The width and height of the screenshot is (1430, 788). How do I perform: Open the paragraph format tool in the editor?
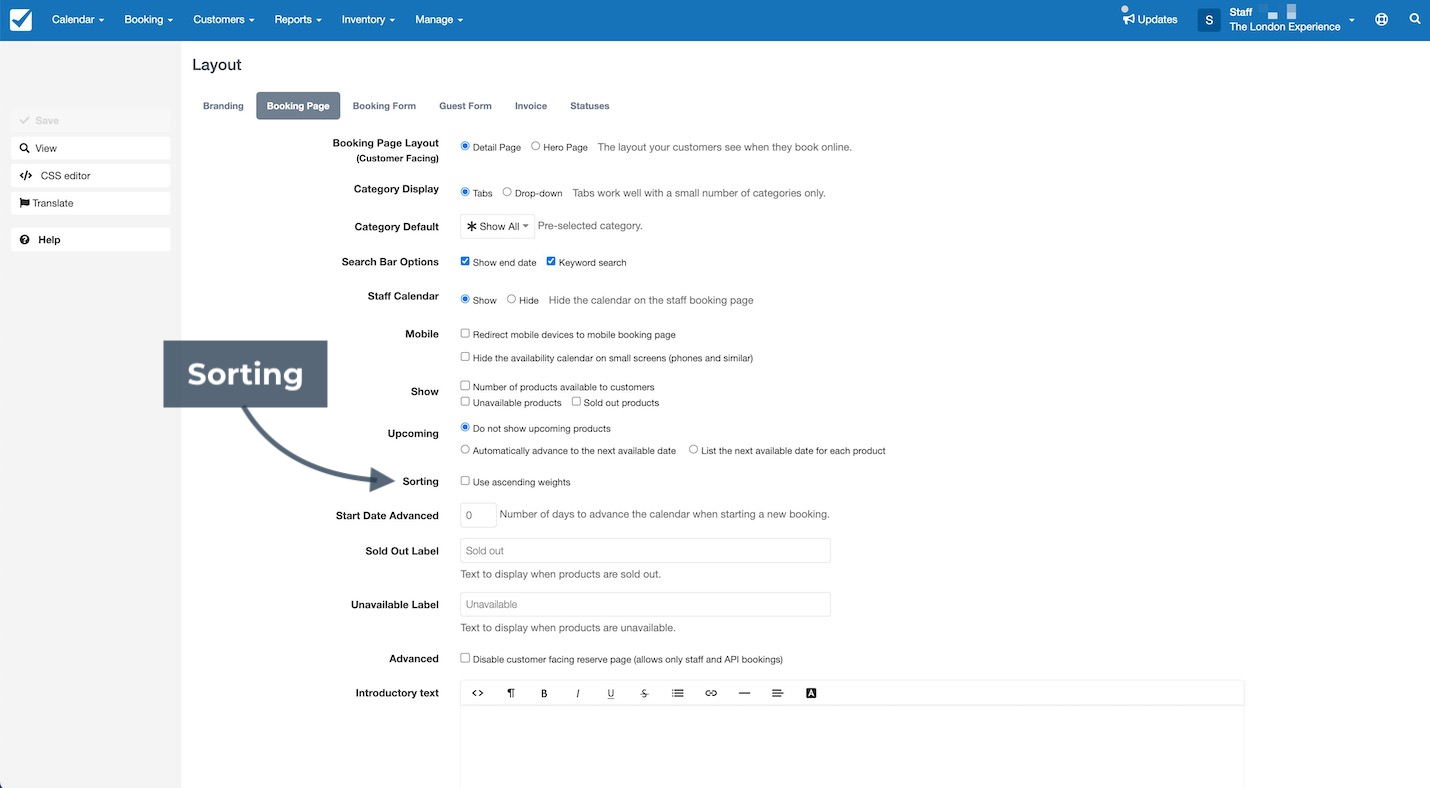[x=511, y=693]
